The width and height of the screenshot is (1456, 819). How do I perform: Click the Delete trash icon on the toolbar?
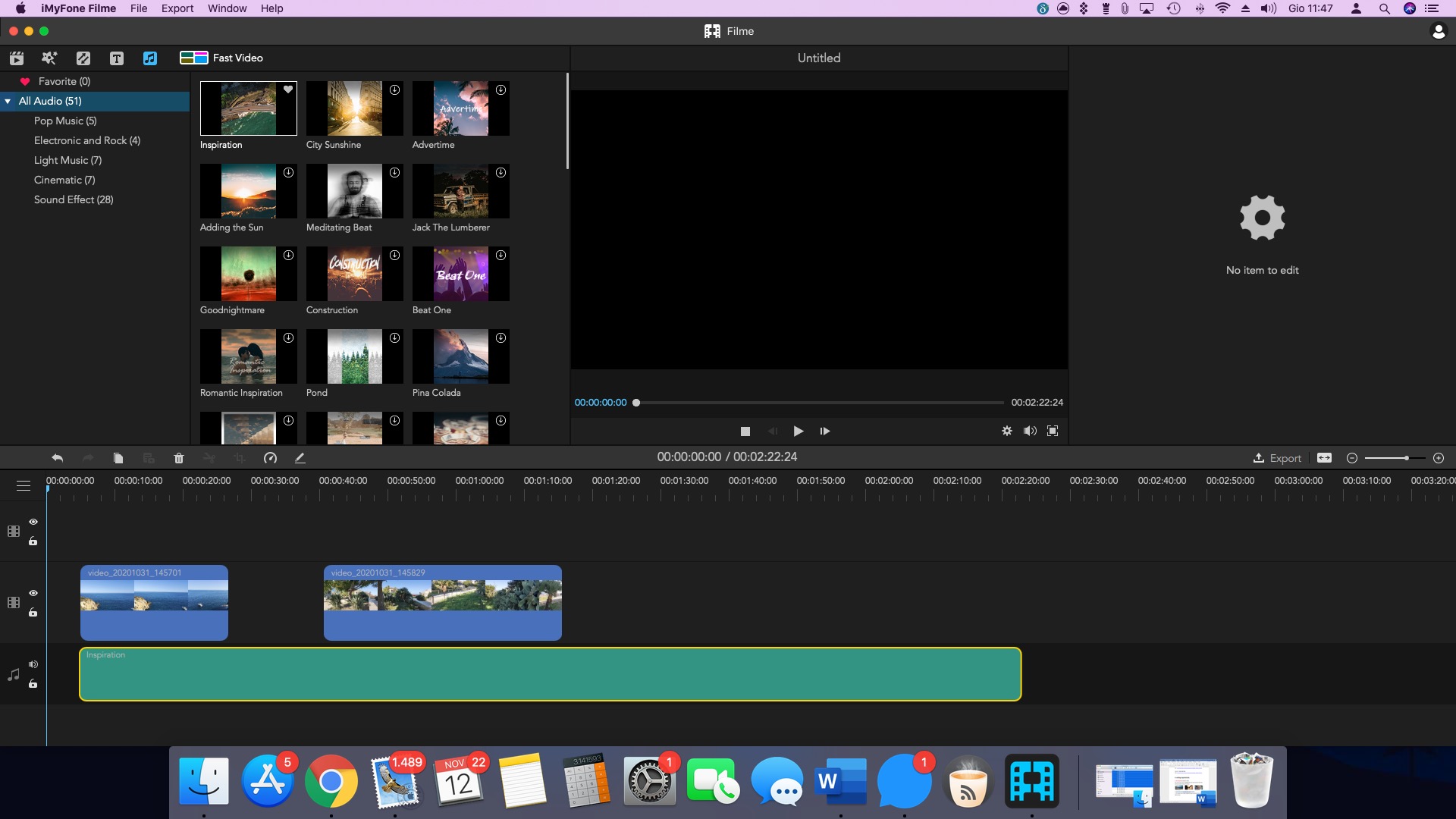pyautogui.click(x=179, y=458)
